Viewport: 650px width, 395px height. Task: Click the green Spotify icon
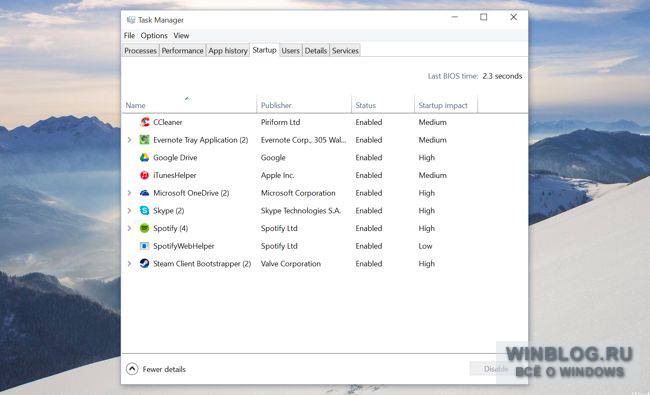tap(144, 228)
